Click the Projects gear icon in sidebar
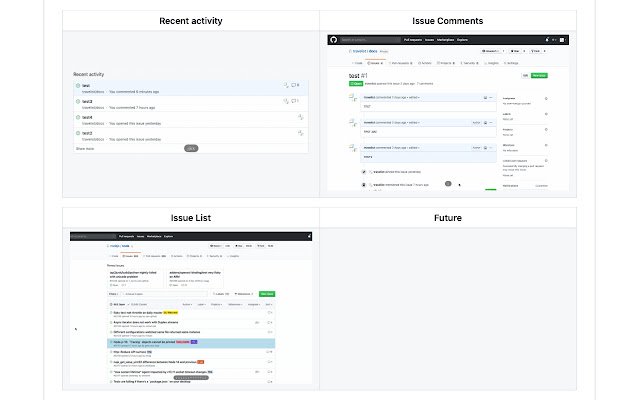 point(546,129)
